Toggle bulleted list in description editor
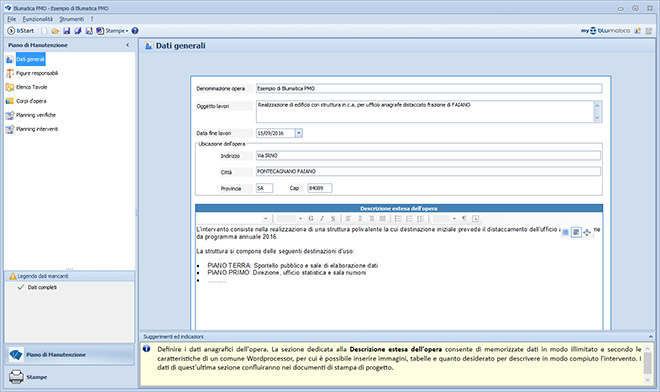 pyautogui.click(x=398, y=219)
